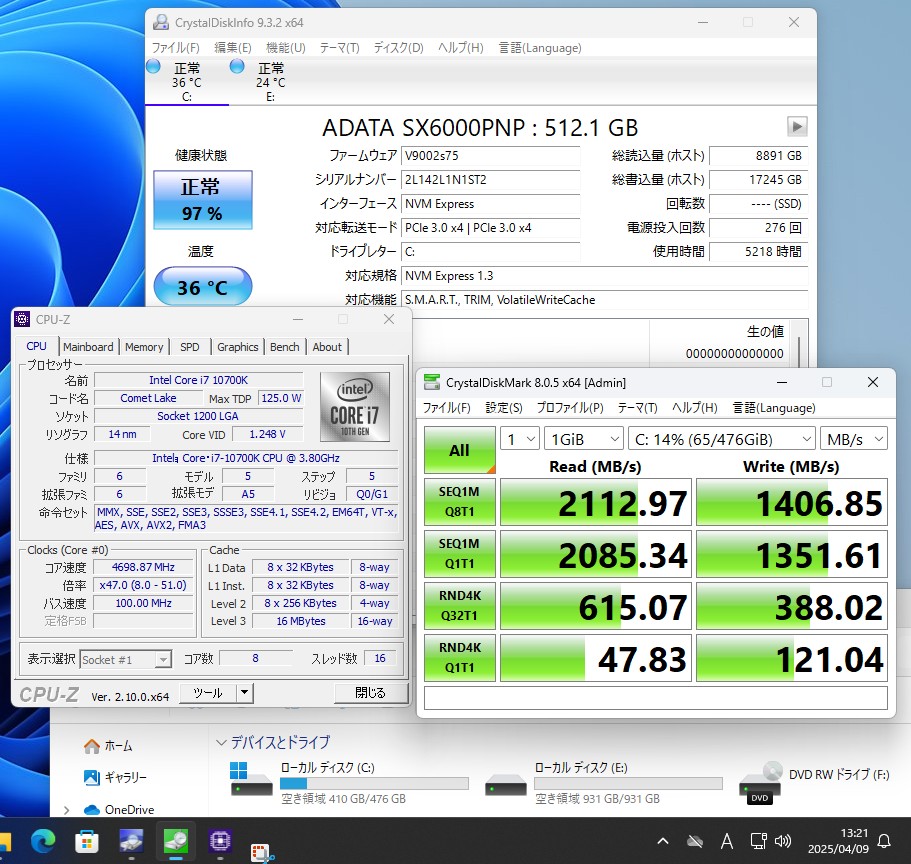Open Local Disk (E:) in Explorer

point(604,783)
